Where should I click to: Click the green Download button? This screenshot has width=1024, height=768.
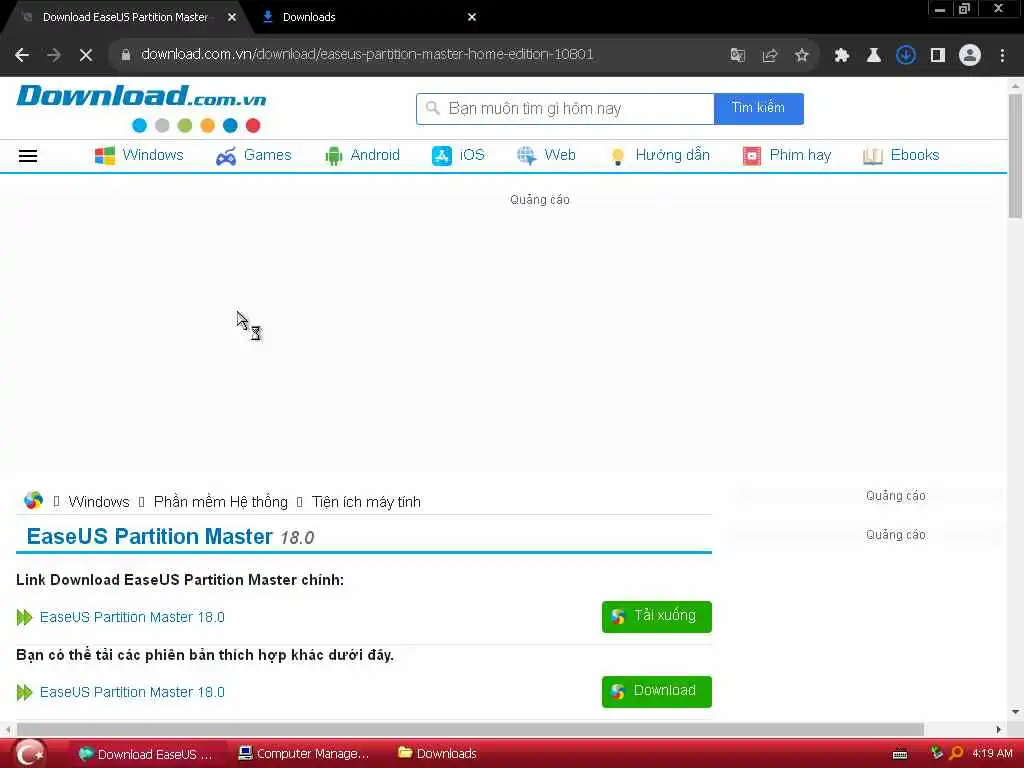(x=656, y=692)
